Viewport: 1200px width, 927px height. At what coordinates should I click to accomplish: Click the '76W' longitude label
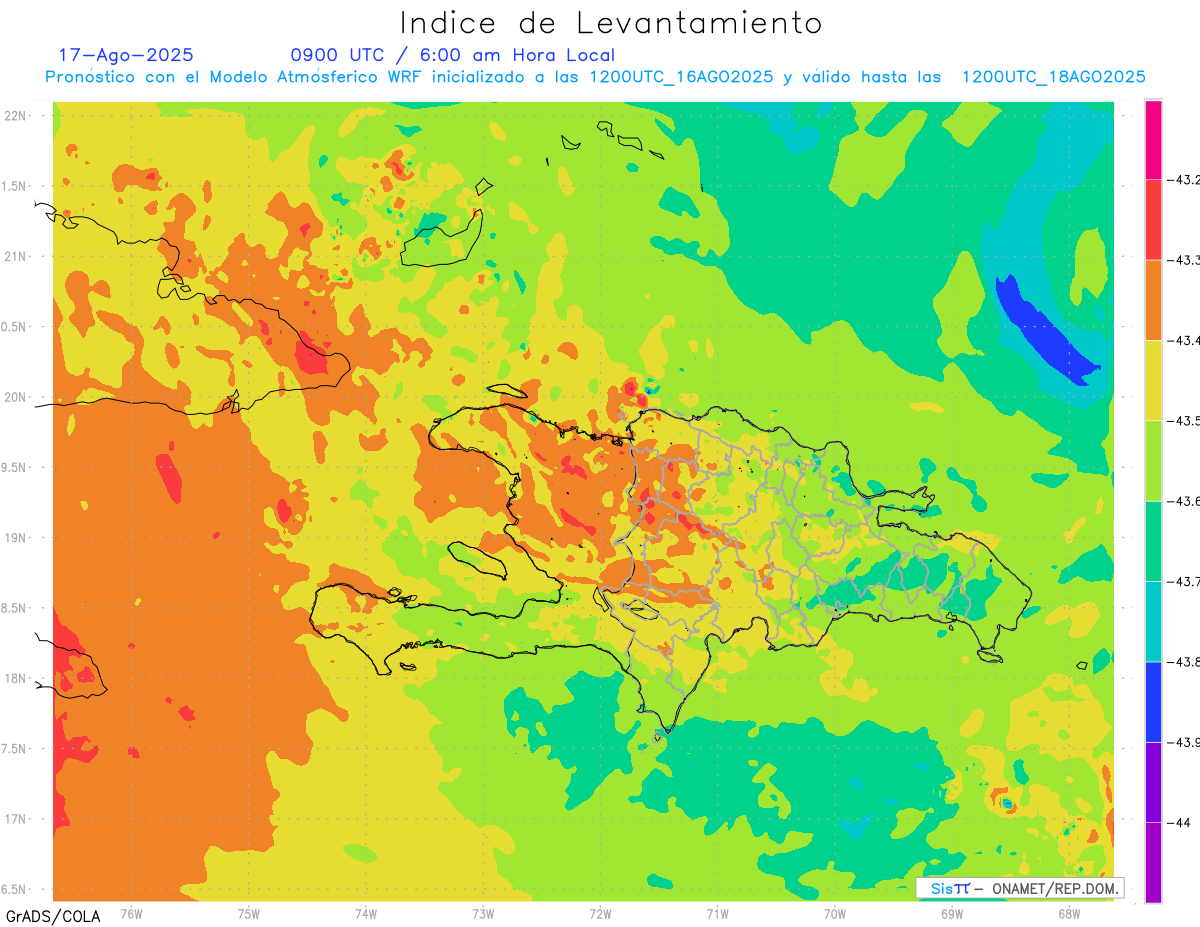pyautogui.click(x=131, y=914)
